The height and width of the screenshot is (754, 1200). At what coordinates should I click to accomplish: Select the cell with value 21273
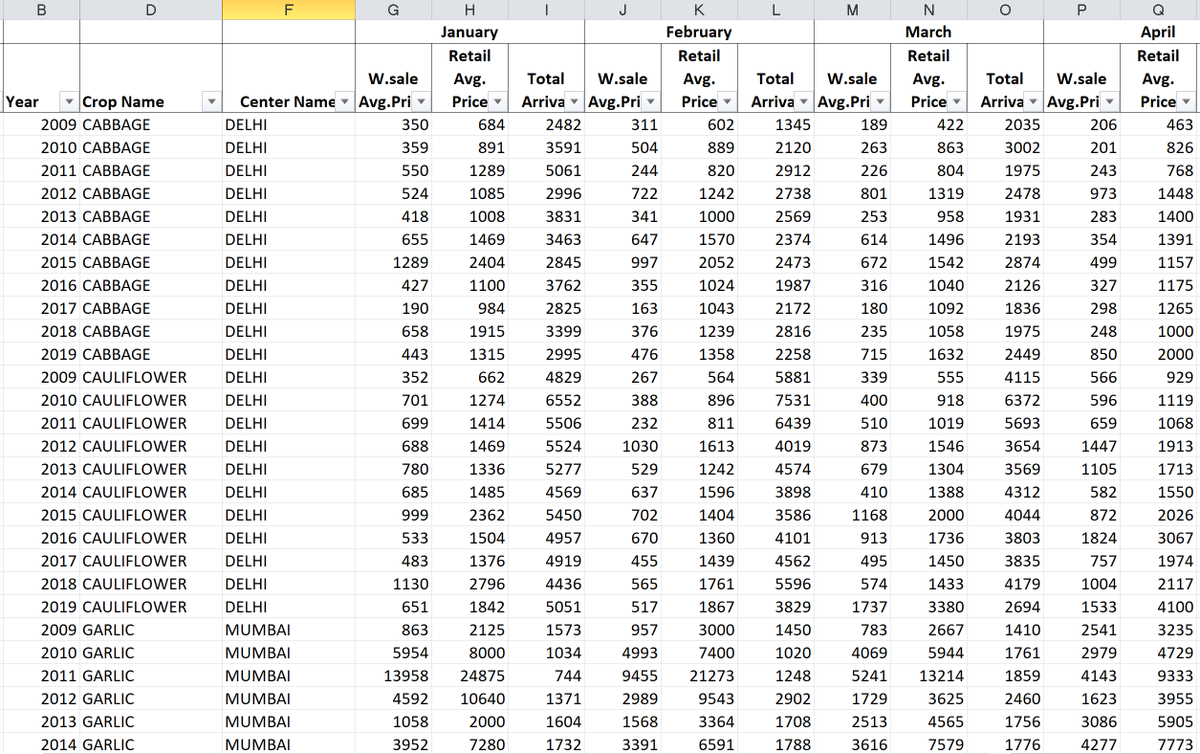699,676
